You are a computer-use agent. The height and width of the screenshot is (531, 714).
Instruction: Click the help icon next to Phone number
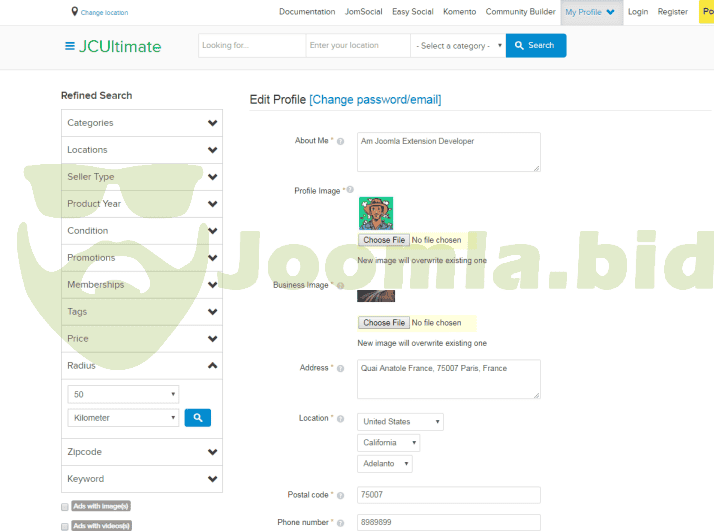click(341, 523)
